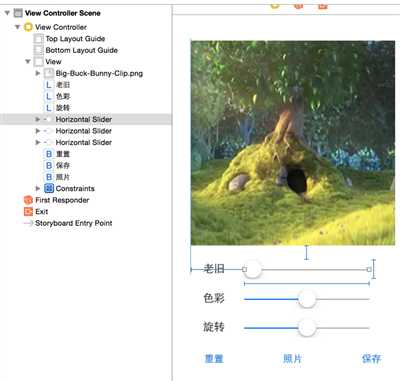Click the image view icon beside Big-Buck-Bunny-Clip.png
Screen dimensions: 400x381
point(49,73)
